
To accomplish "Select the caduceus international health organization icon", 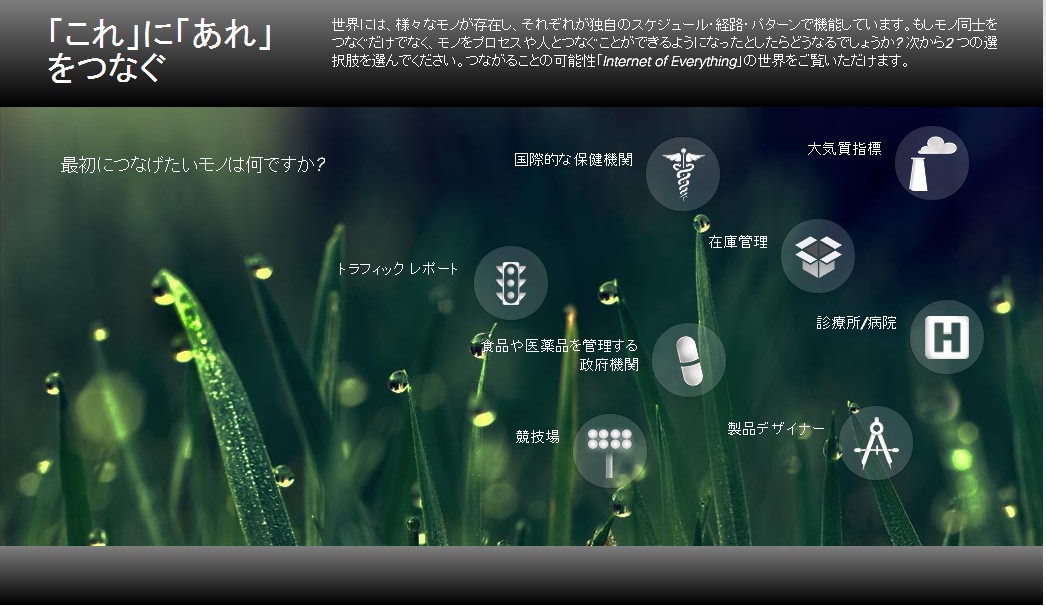I will [x=683, y=173].
